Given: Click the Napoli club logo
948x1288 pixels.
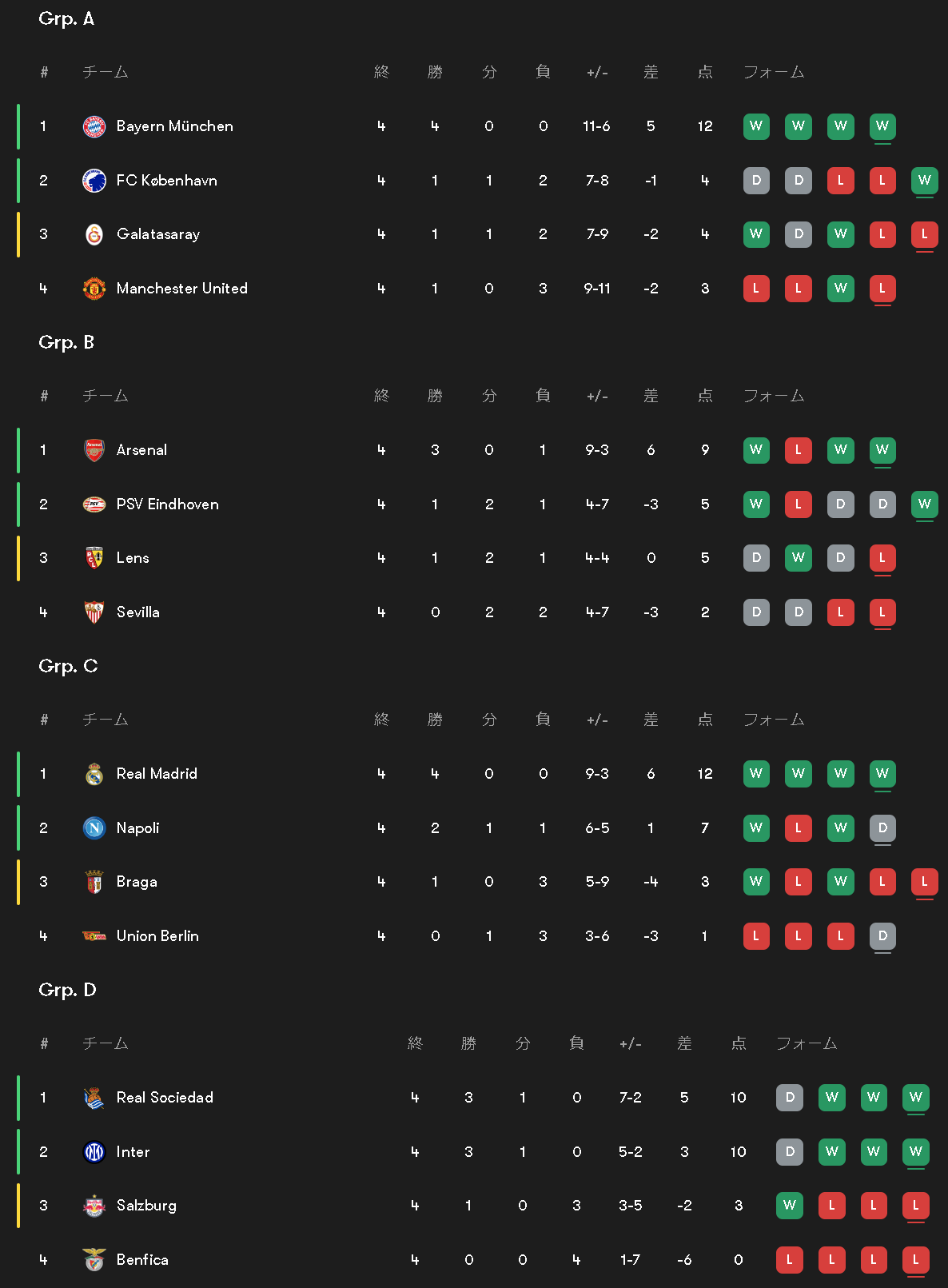Looking at the screenshot, I should click(94, 828).
